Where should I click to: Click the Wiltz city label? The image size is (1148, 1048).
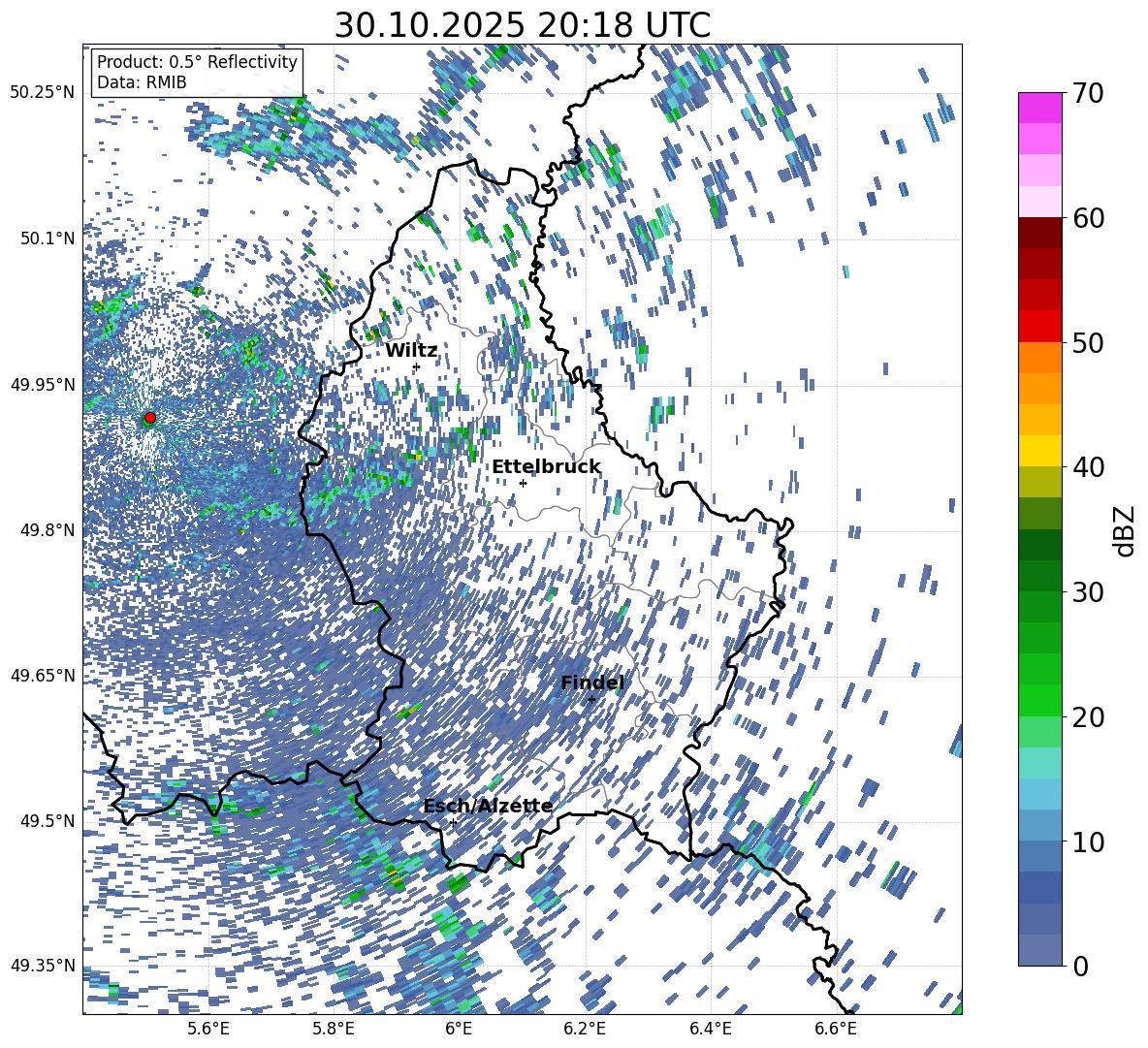411,350
